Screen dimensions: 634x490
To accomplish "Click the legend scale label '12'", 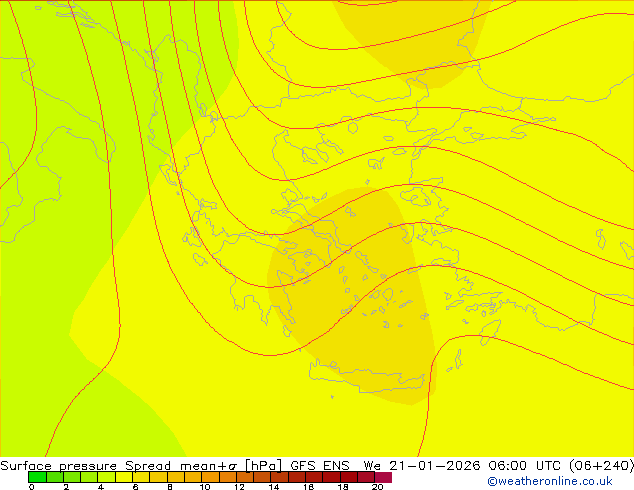I will coord(239,487).
